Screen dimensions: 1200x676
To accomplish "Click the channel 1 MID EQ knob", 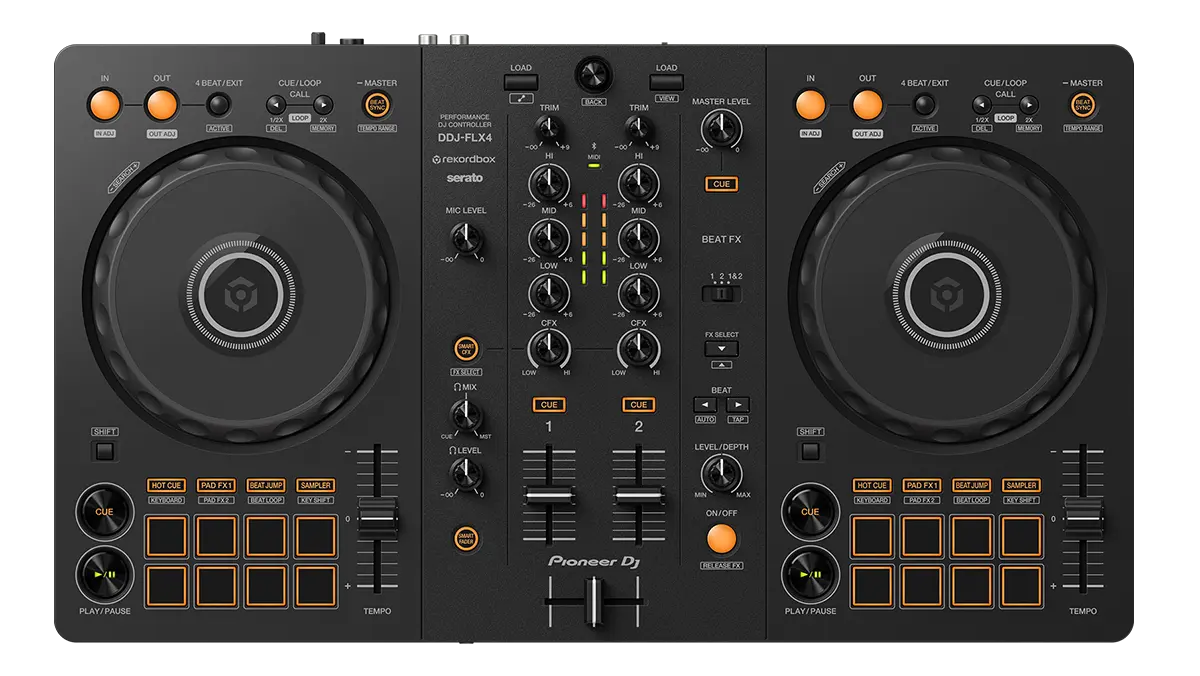I will [x=548, y=238].
